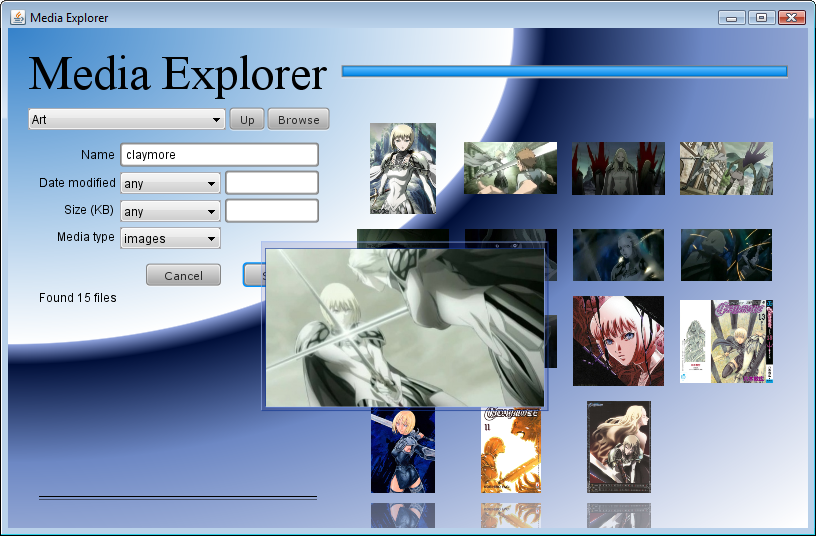Go up one folder with Up button

click(x=247, y=119)
